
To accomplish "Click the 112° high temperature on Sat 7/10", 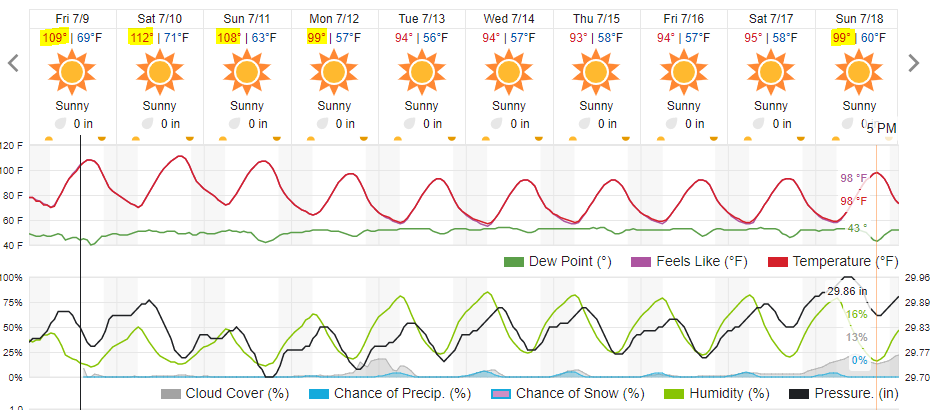I will 141,38.
